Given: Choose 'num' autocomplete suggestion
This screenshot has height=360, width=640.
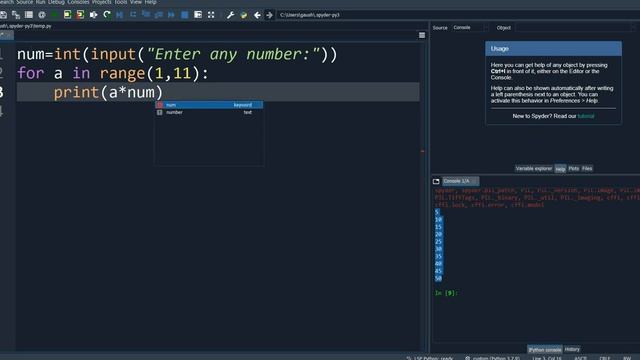Looking at the screenshot, I should click(209, 105).
